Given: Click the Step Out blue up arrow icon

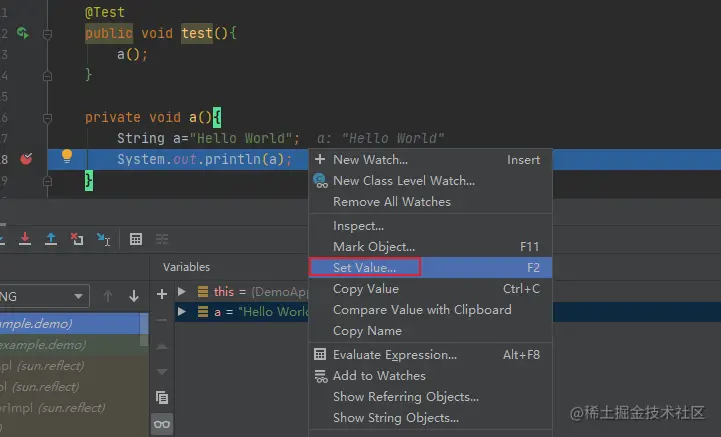Looking at the screenshot, I should pos(51,239).
